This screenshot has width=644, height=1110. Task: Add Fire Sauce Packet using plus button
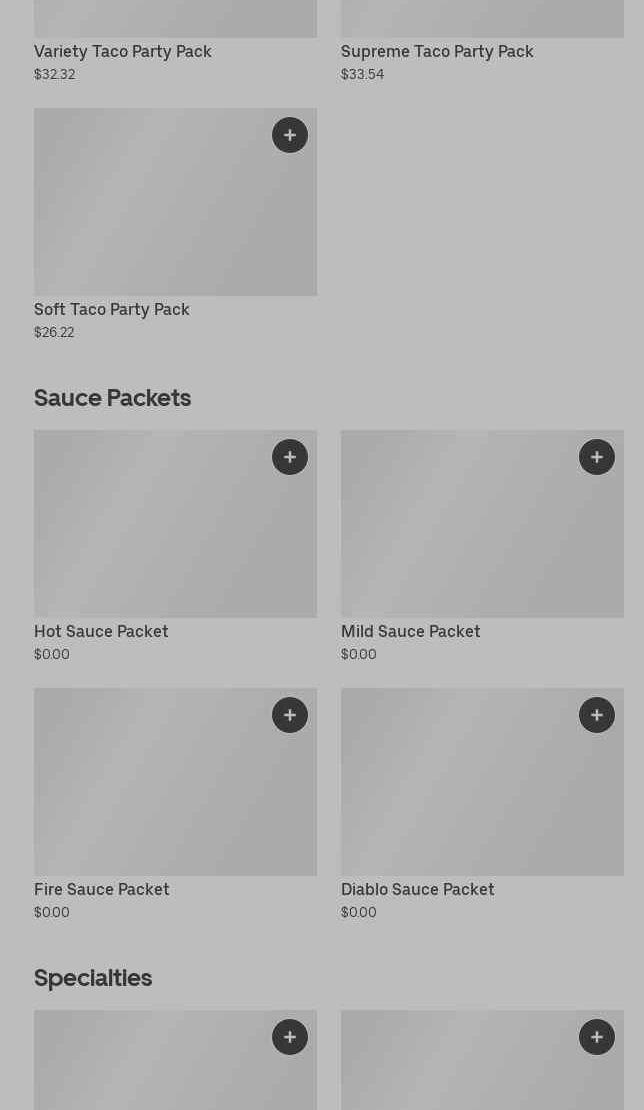point(290,715)
